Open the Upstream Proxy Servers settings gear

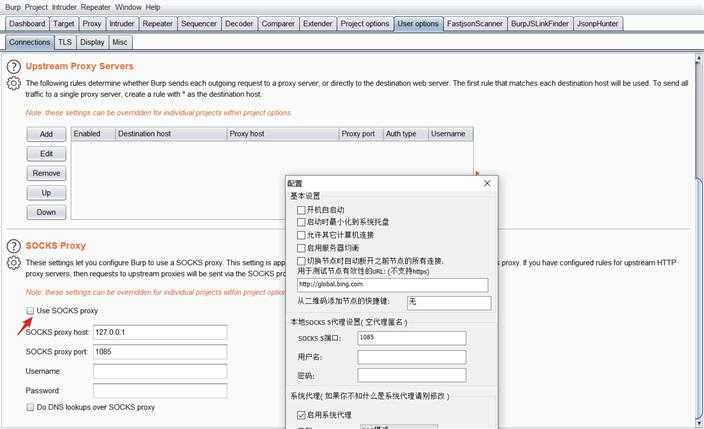point(14,84)
